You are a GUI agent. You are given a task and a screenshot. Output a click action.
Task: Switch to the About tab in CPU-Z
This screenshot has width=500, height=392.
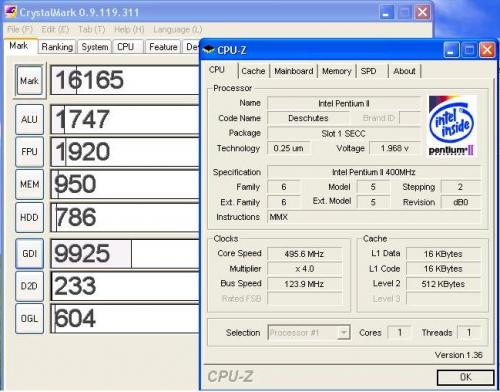click(x=404, y=71)
